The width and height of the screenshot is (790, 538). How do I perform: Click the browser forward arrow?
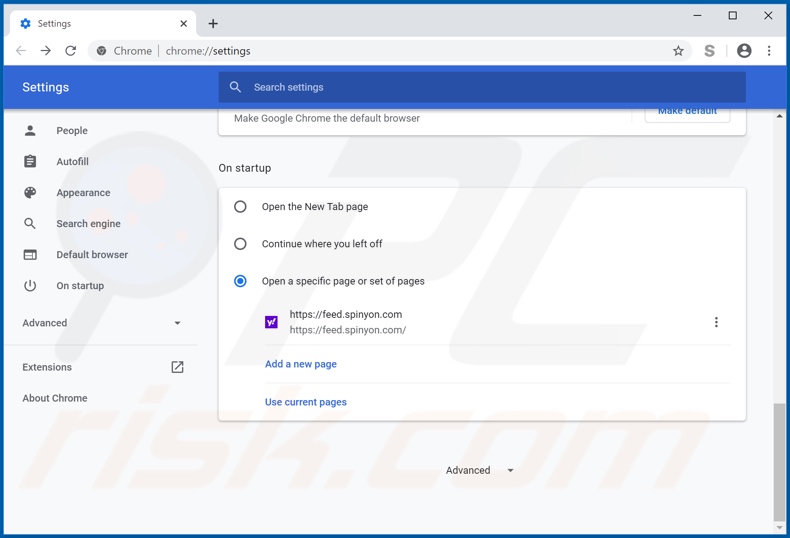(x=46, y=50)
